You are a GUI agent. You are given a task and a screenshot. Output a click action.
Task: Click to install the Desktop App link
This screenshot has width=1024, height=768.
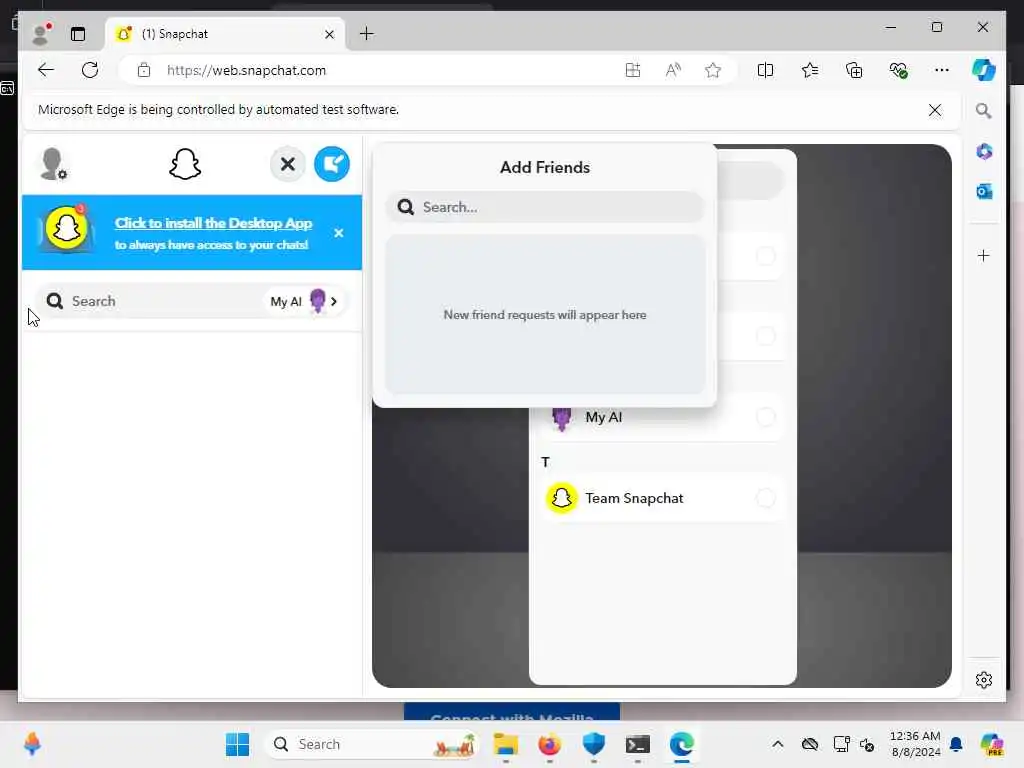point(214,223)
